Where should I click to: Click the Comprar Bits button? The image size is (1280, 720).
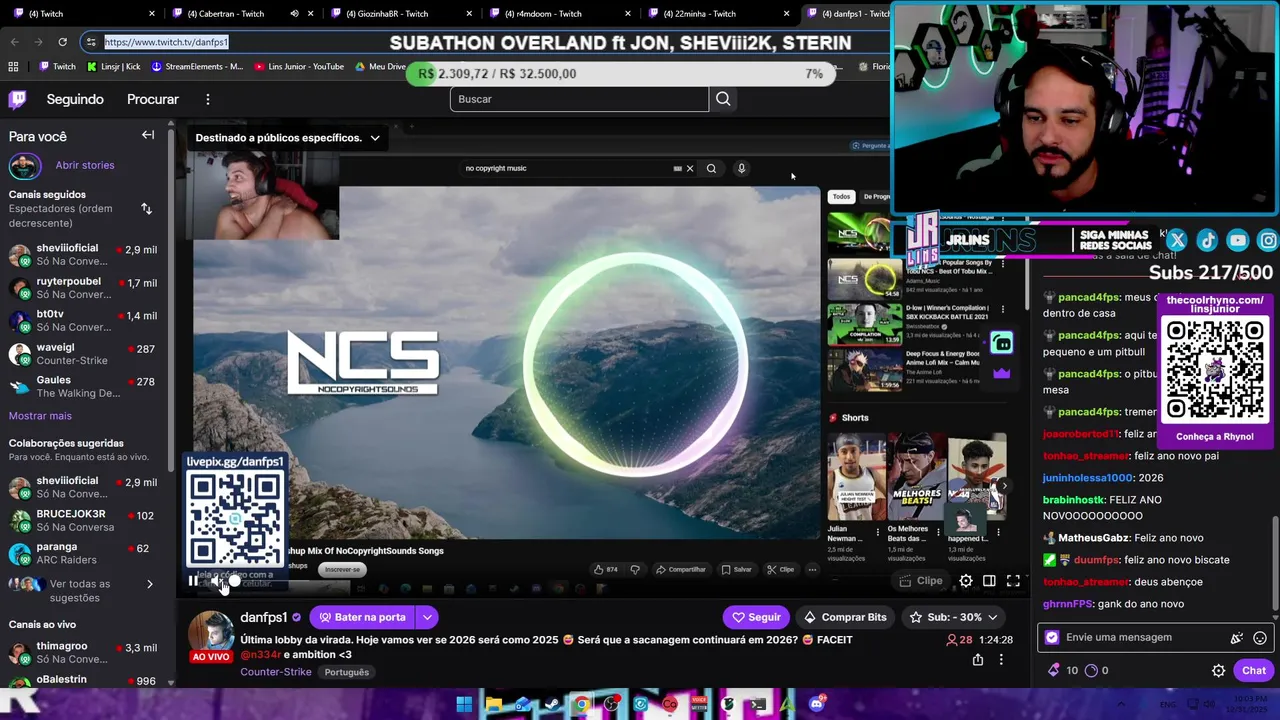[x=846, y=617]
